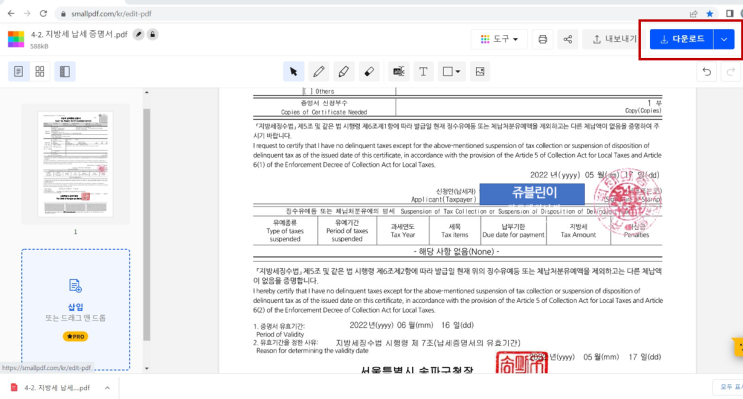Click the downloaded PDF file in downloads bar
This screenshot has height=399, width=743.
[57, 388]
